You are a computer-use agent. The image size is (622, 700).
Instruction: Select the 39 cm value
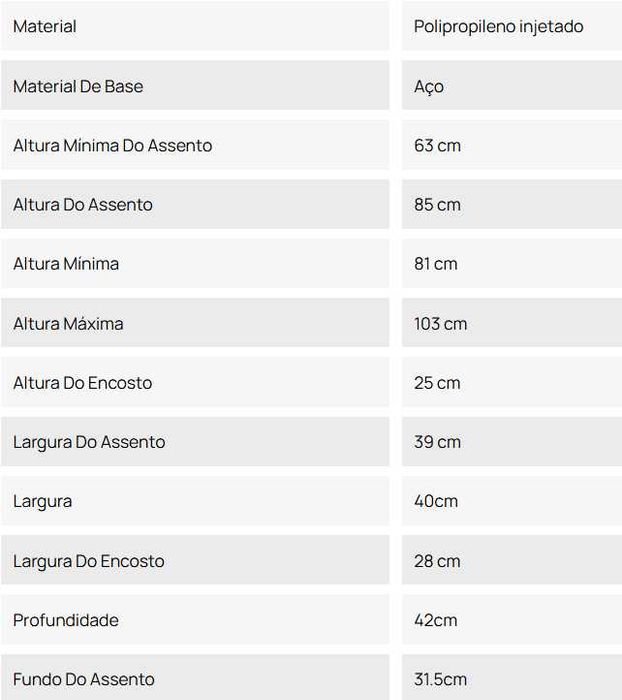point(437,442)
